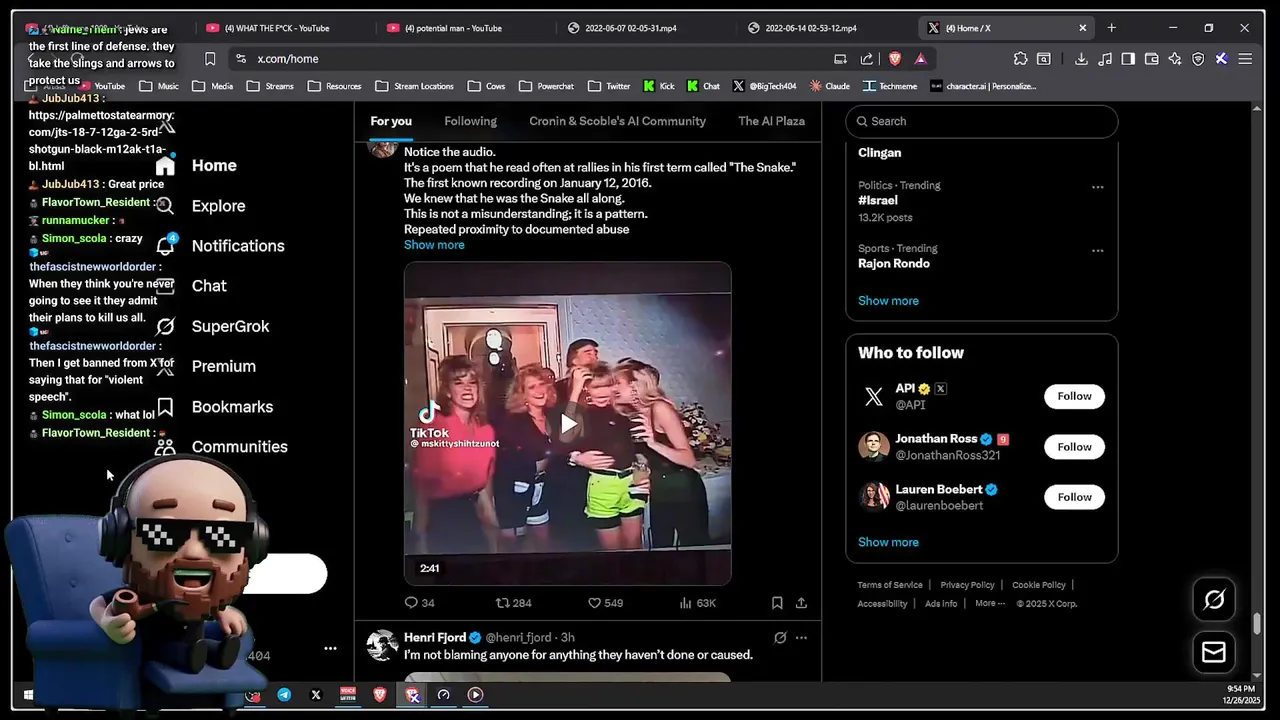Open the #Israel trending topic

(878, 201)
